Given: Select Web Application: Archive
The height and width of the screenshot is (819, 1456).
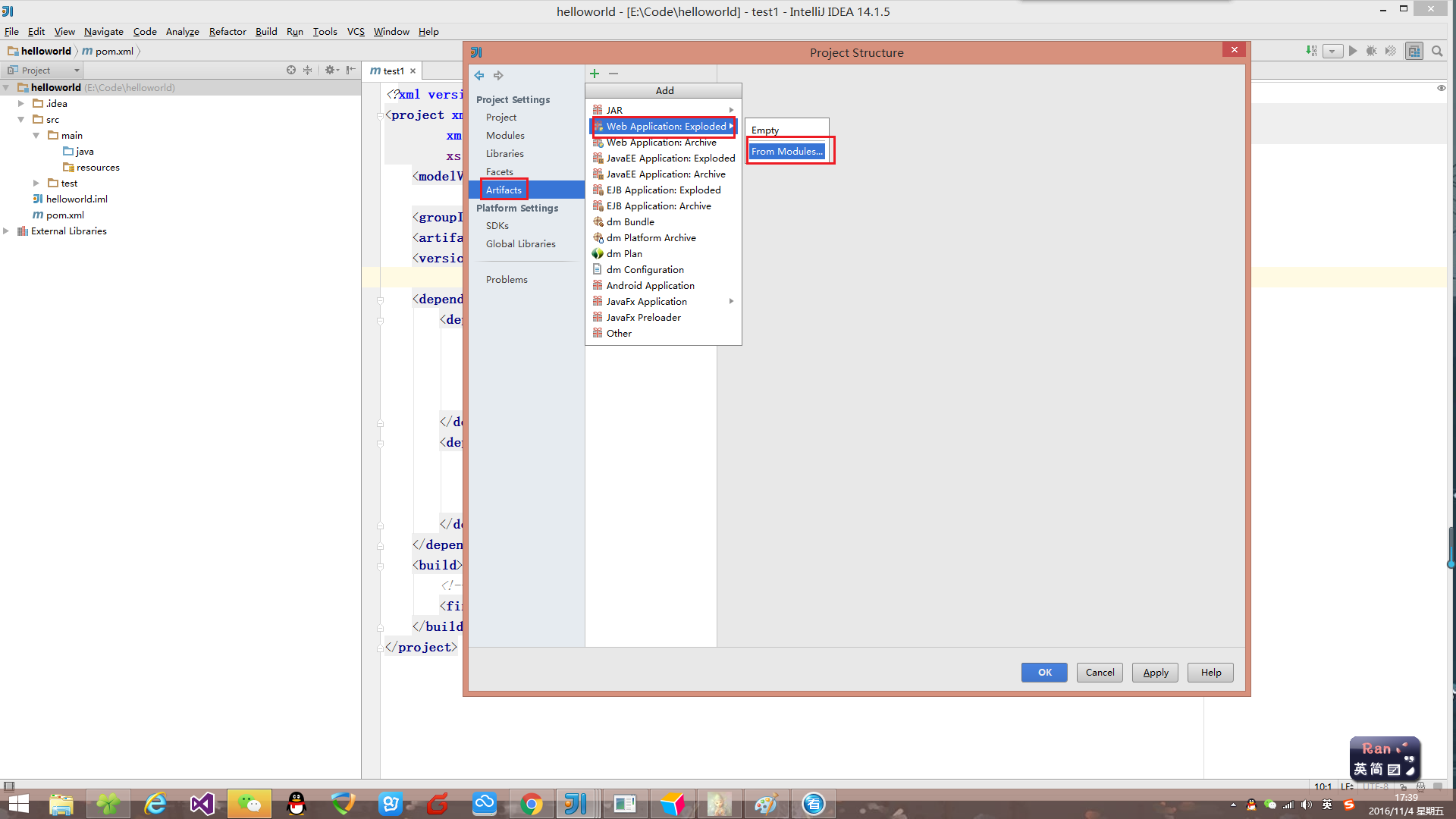Looking at the screenshot, I should click(663, 143).
